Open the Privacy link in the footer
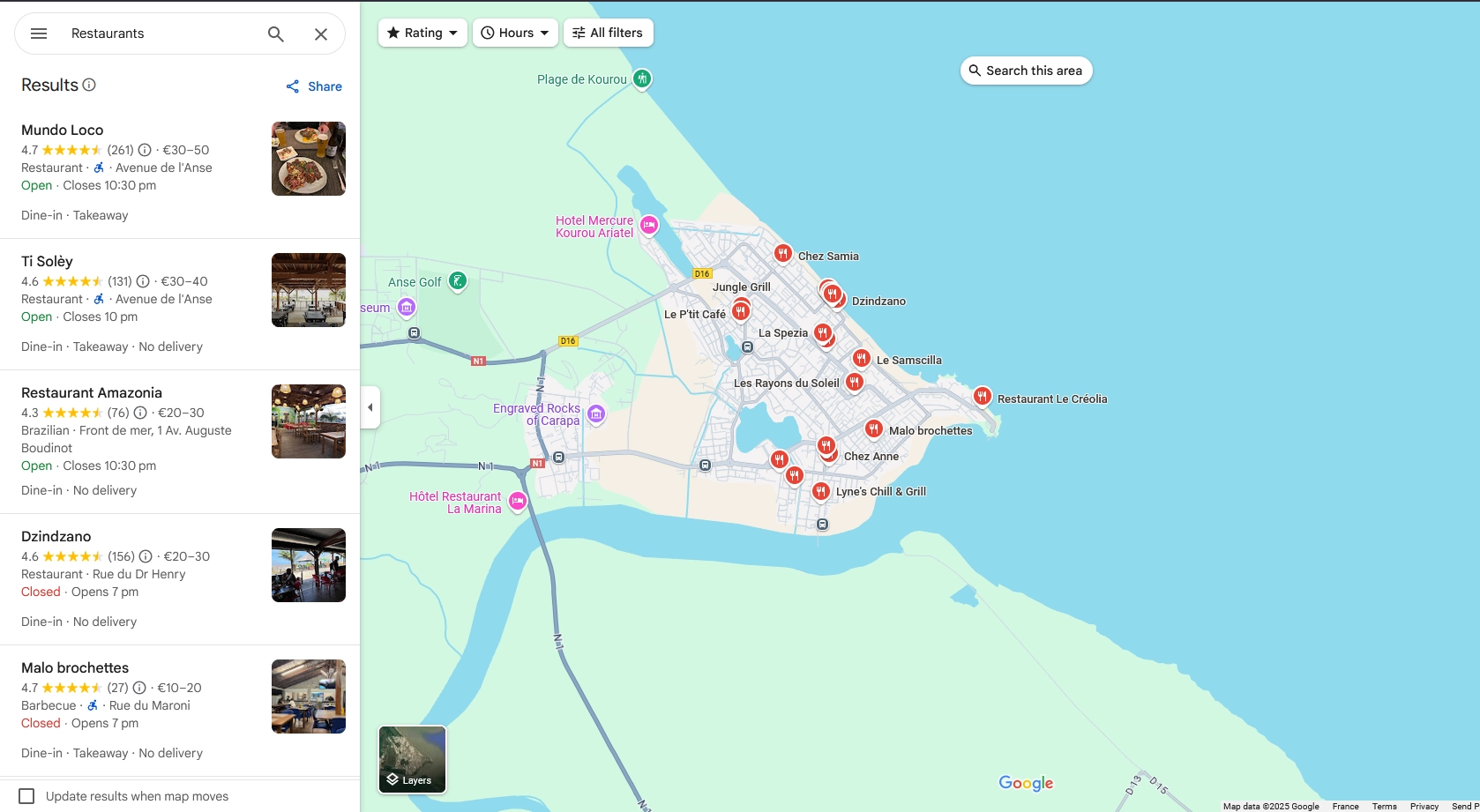The width and height of the screenshot is (1480, 812). point(1424,806)
